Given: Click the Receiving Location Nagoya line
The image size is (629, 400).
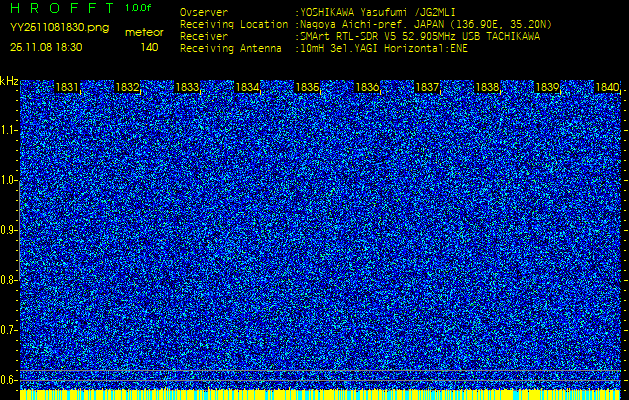Looking at the screenshot, I should pyautogui.click(x=366, y=25).
